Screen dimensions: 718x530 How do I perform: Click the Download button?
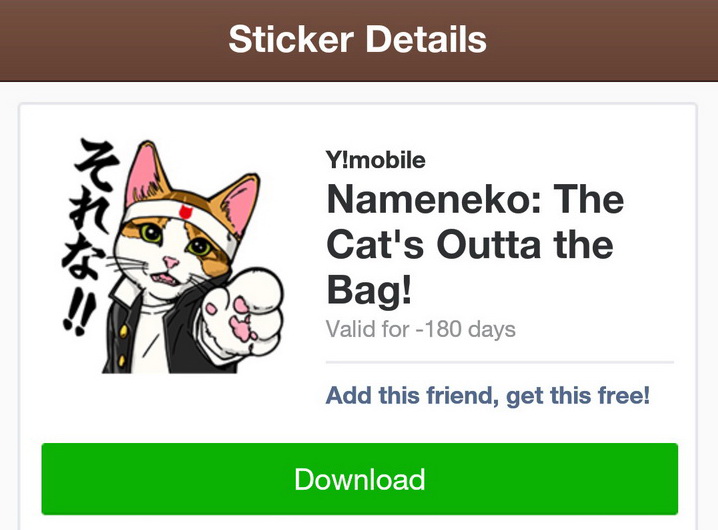[359, 479]
